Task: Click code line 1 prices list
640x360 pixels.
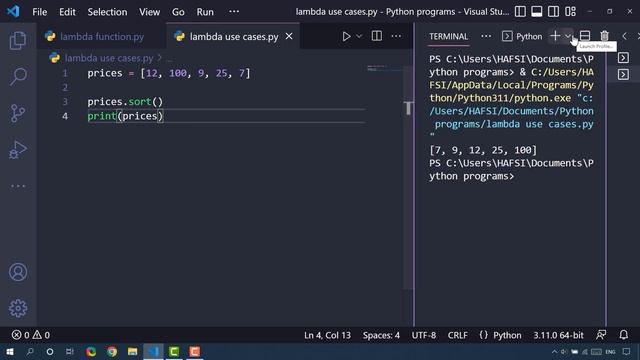Action: coord(169,73)
